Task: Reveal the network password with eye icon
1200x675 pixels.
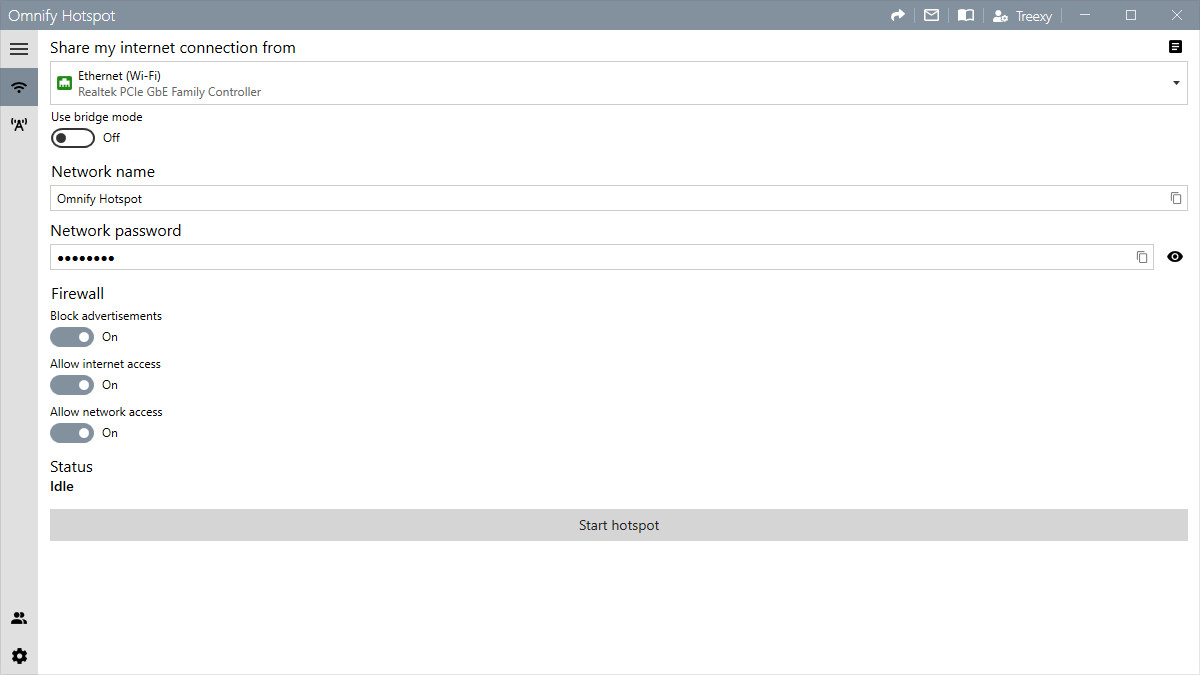Action: pos(1175,257)
